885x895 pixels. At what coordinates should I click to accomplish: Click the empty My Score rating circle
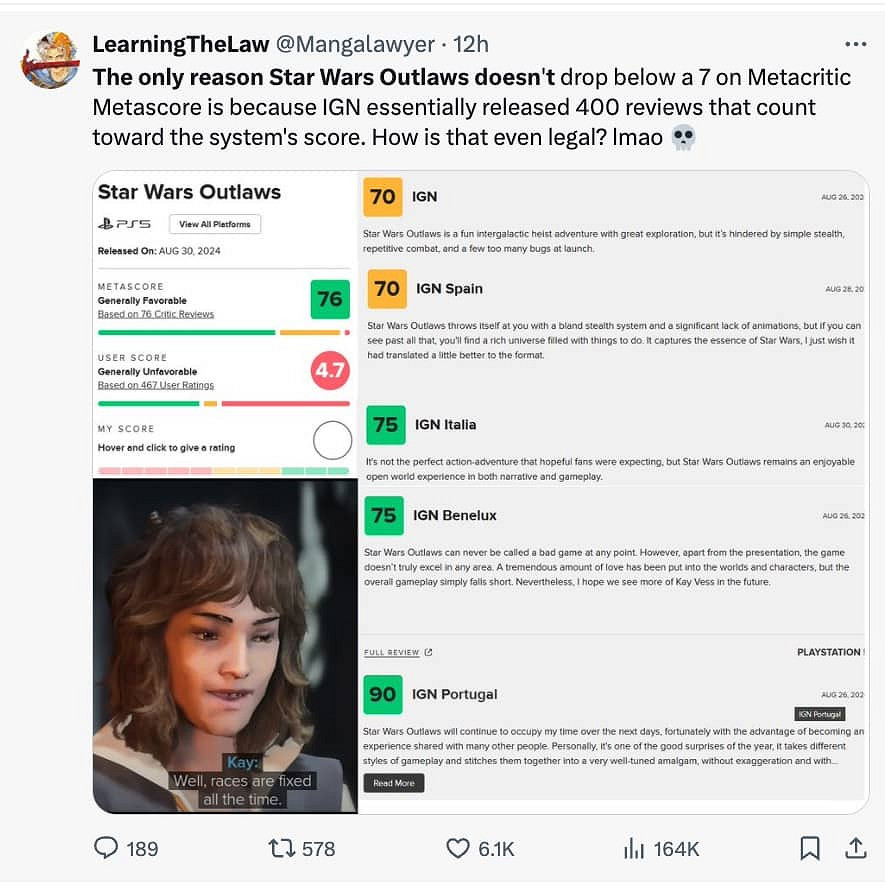point(332,440)
